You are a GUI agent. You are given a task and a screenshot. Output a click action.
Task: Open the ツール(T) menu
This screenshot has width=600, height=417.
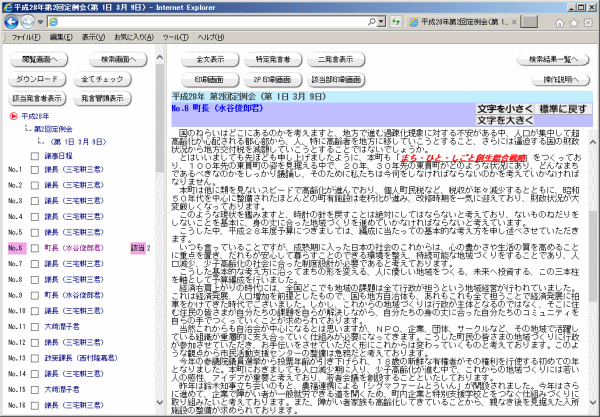175,37
